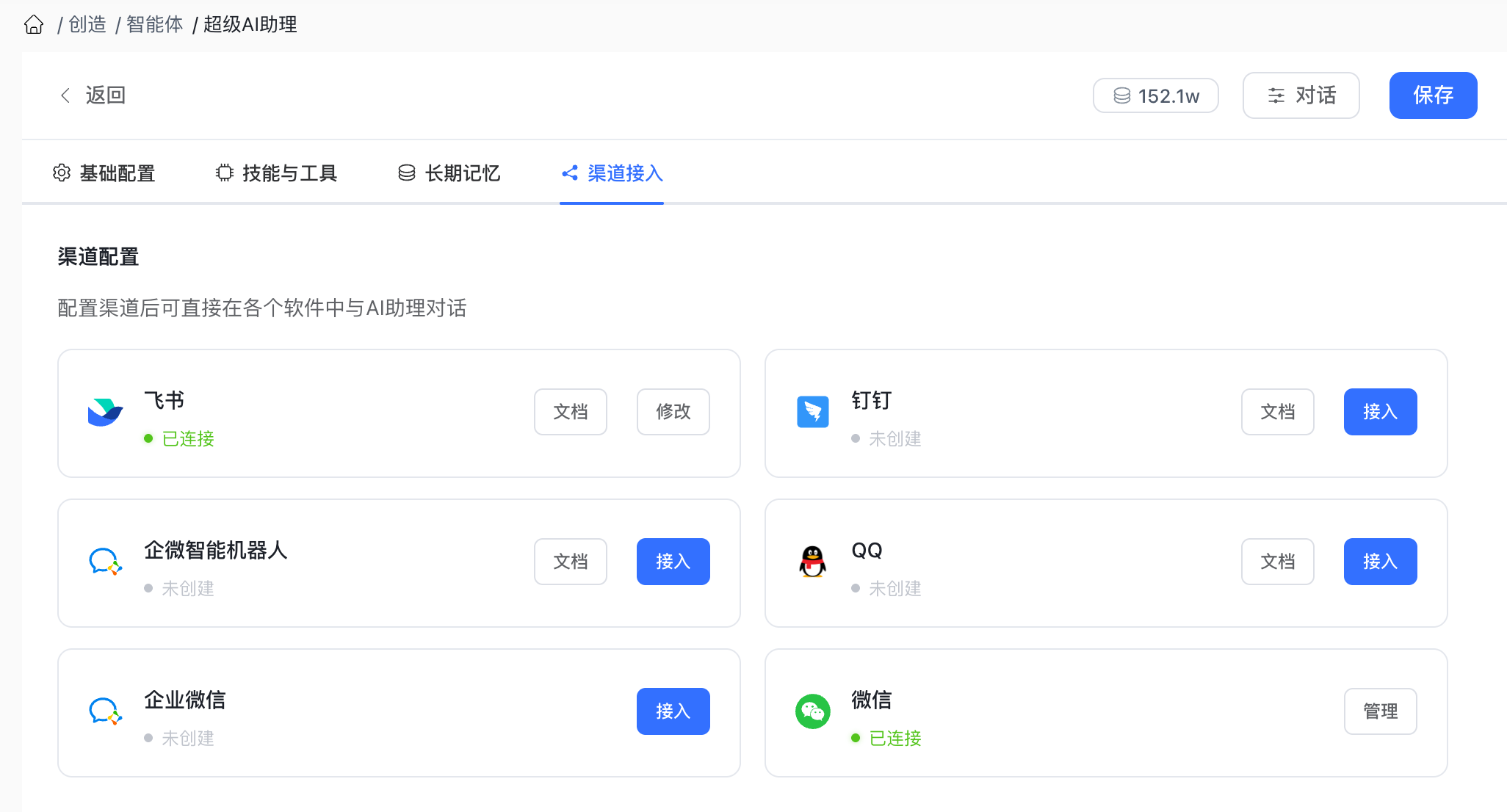Open the 对话 settings button

1301,95
